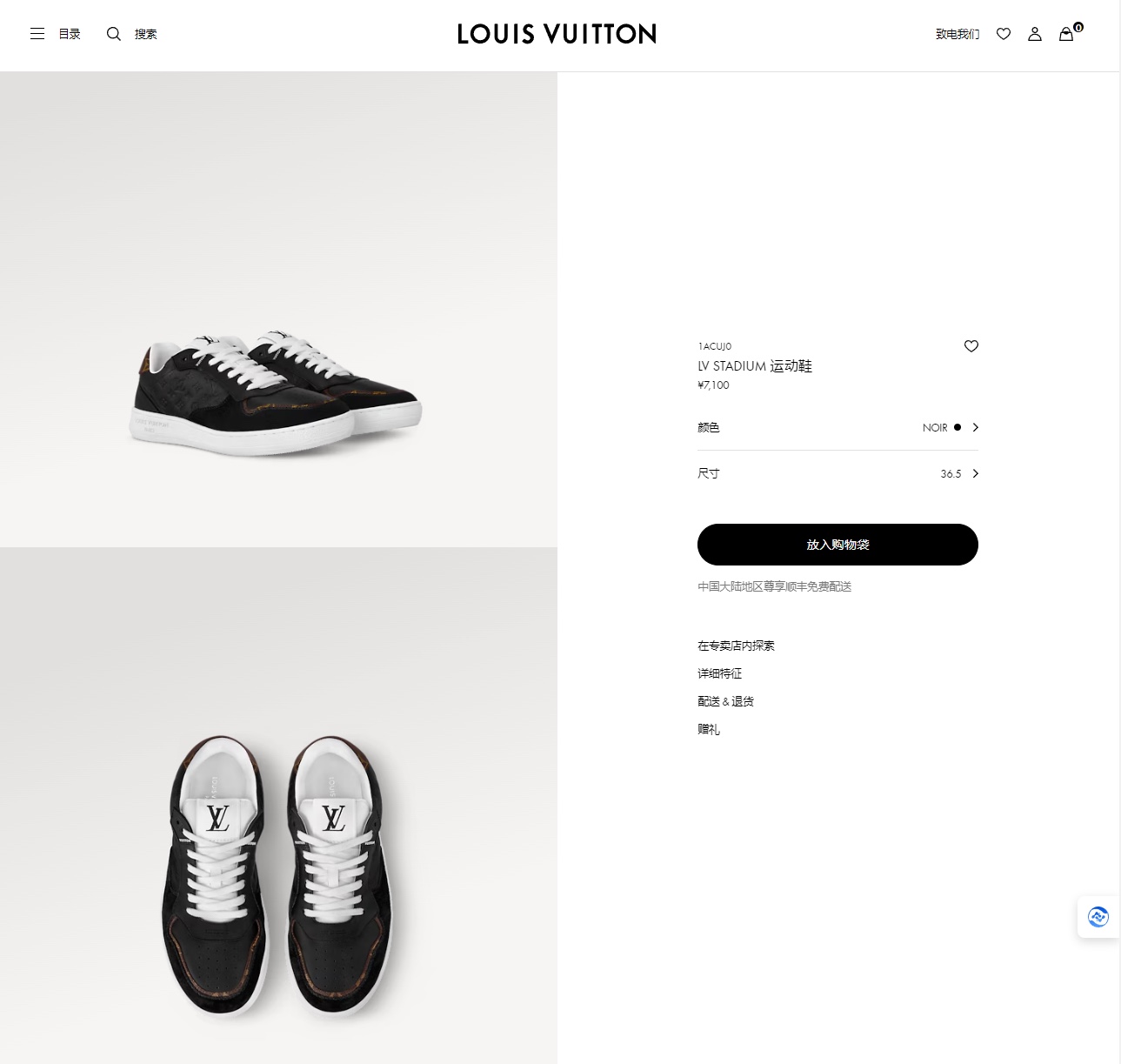
Task: Open the top-view sneakers pair image
Action: pyautogui.click(x=278, y=879)
